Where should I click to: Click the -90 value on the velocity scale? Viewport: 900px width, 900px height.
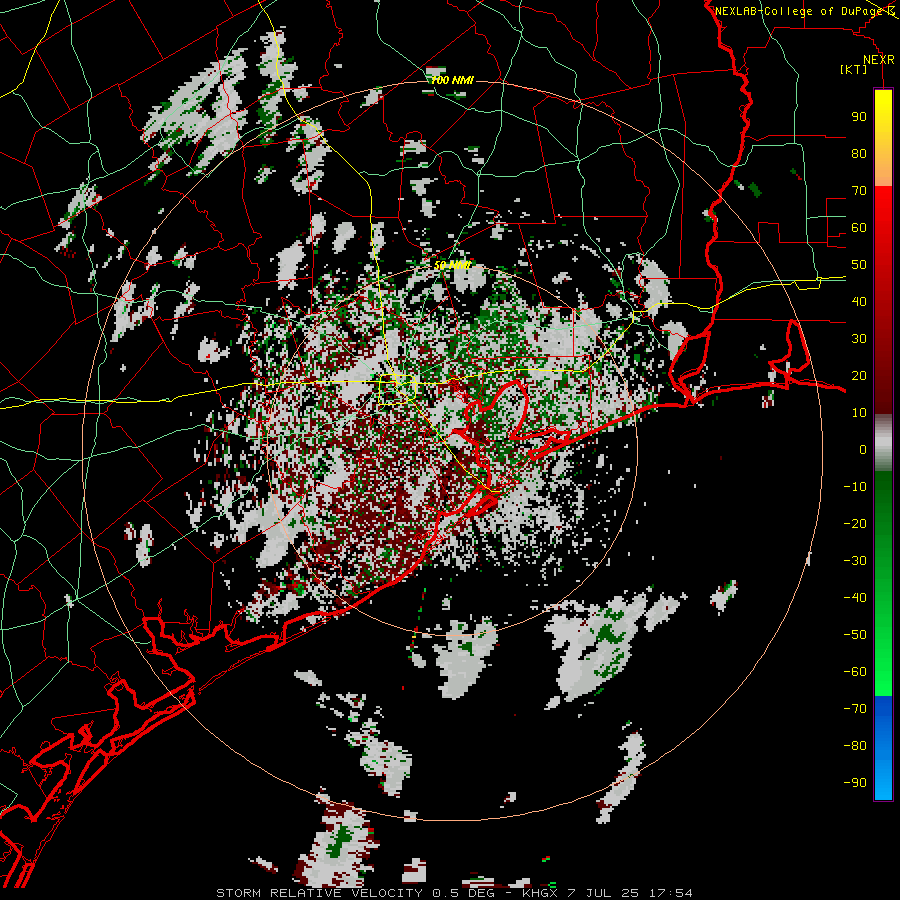[855, 783]
